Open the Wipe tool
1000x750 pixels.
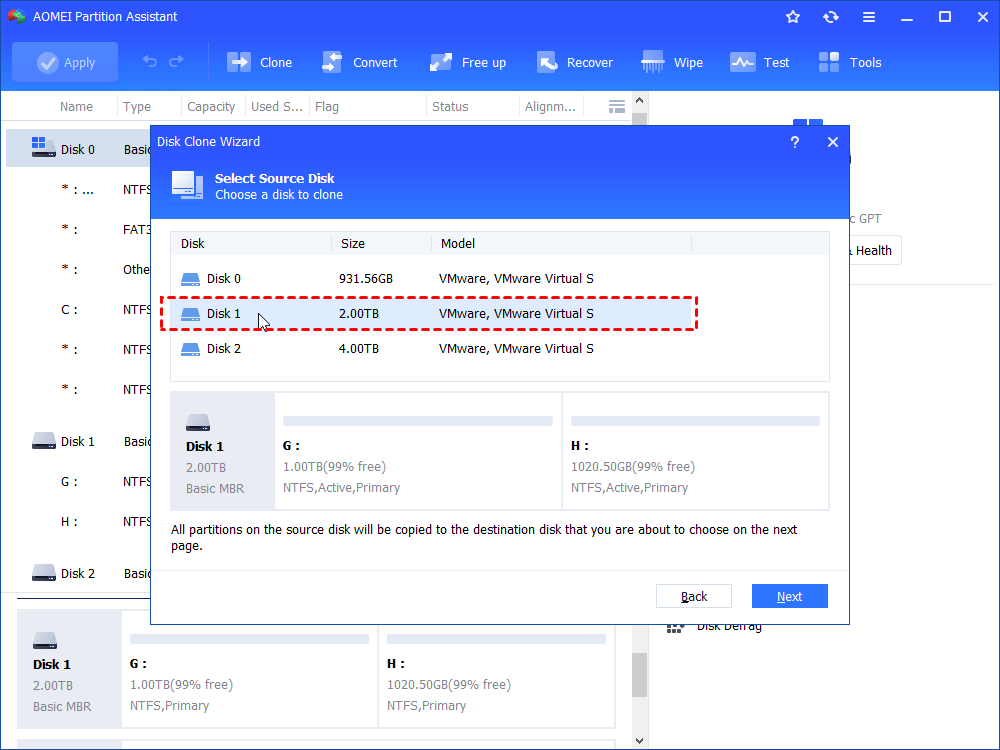click(x=672, y=62)
